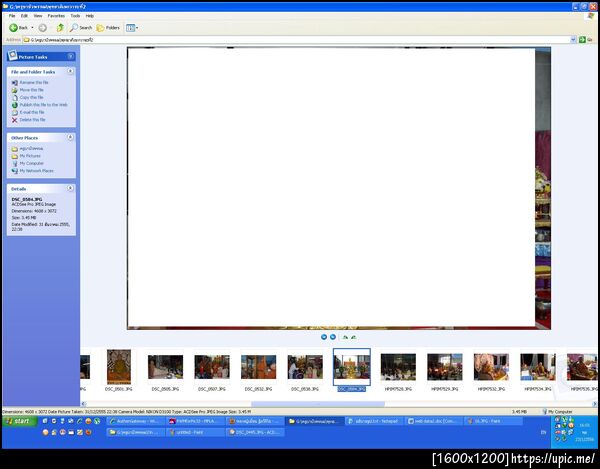Open the Search pane from the toolbar

pyautogui.click(x=81, y=28)
